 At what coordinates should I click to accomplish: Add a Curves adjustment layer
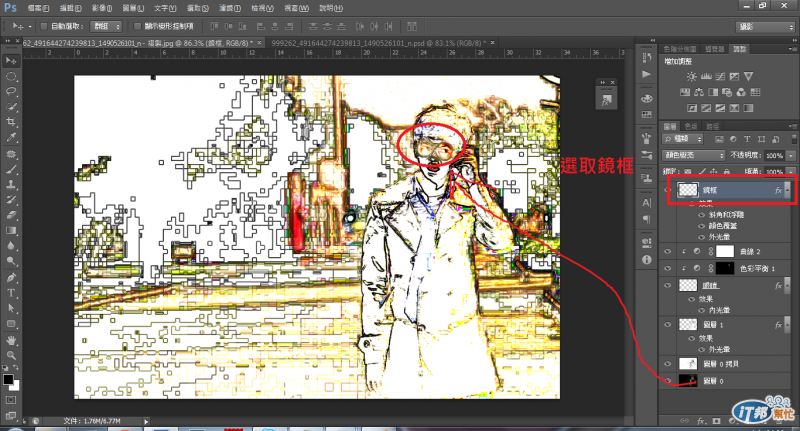tap(720, 77)
